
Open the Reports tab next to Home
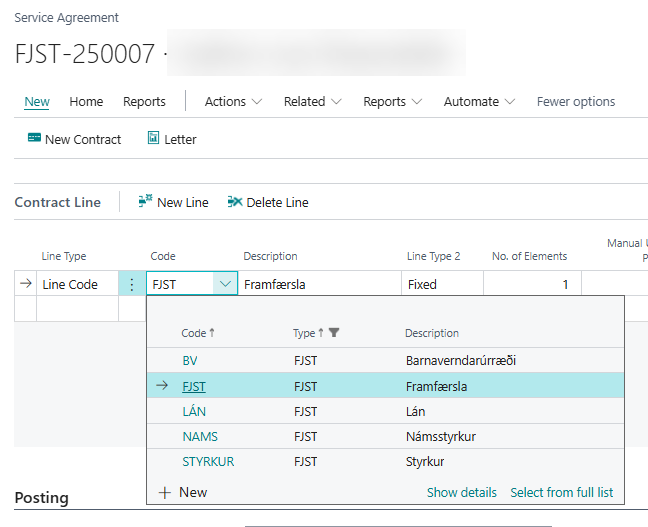144,101
